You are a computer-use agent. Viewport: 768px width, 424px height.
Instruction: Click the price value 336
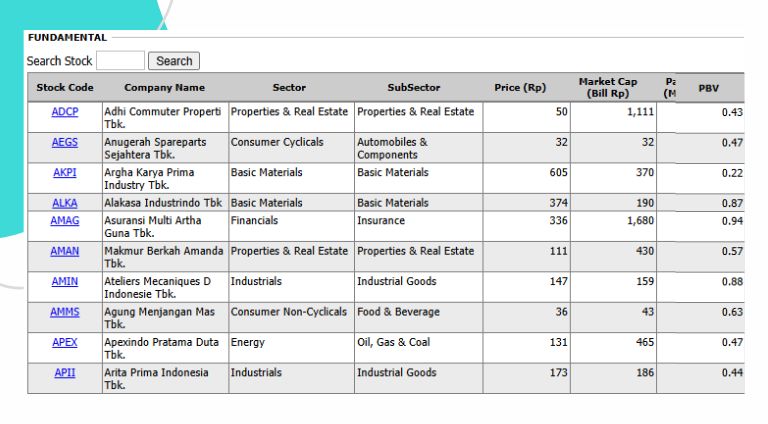click(558, 220)
